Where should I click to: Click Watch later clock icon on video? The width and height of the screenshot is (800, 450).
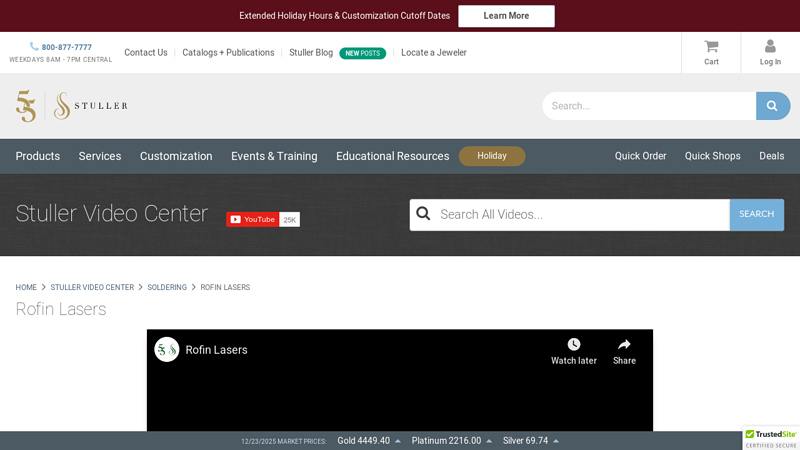pos(573,345)
